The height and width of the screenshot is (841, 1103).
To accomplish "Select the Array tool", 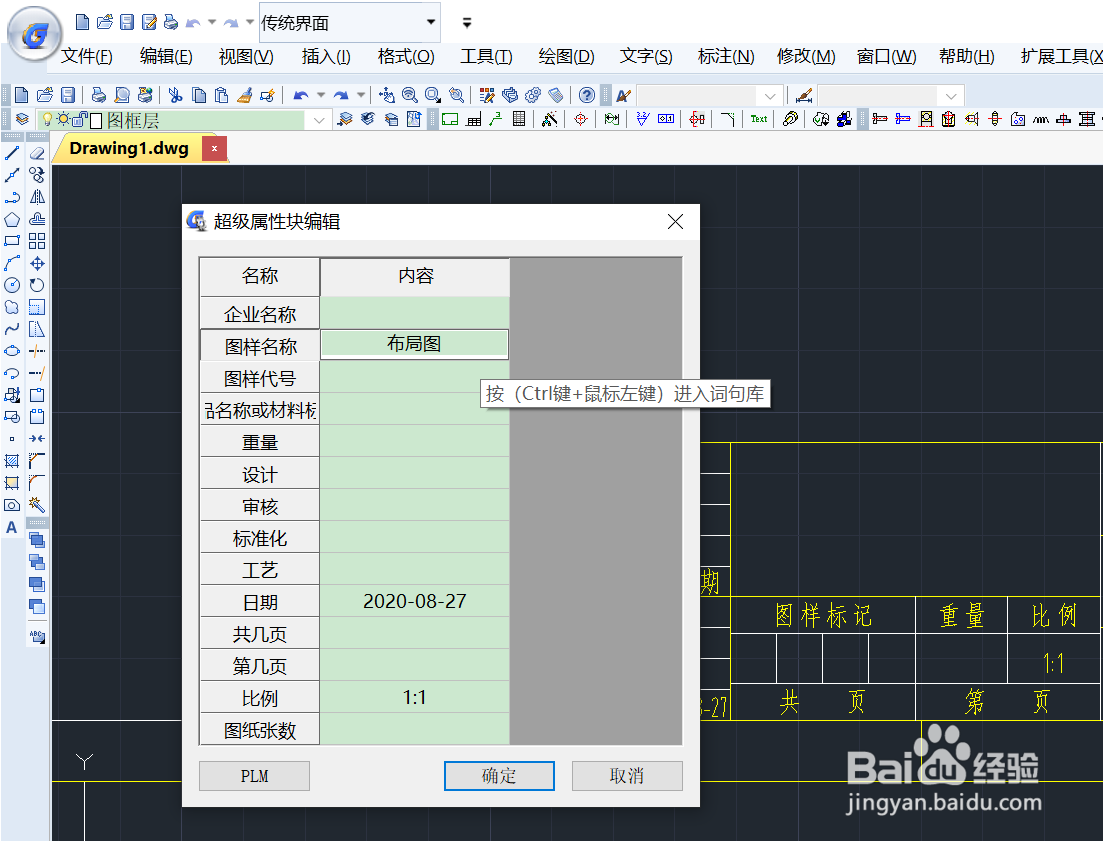I will click(37, 241).
